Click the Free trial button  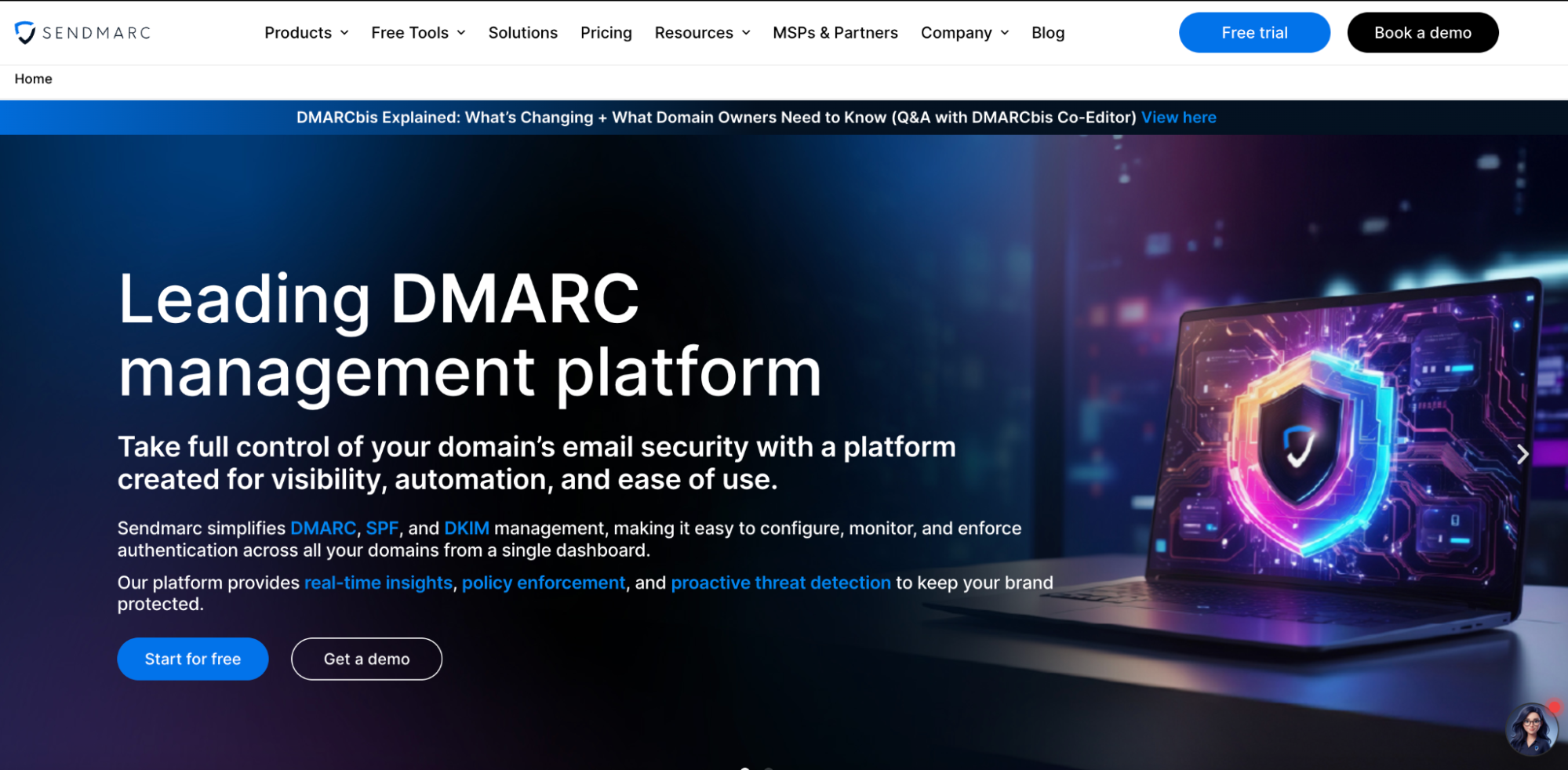[x=1253, y=33]
